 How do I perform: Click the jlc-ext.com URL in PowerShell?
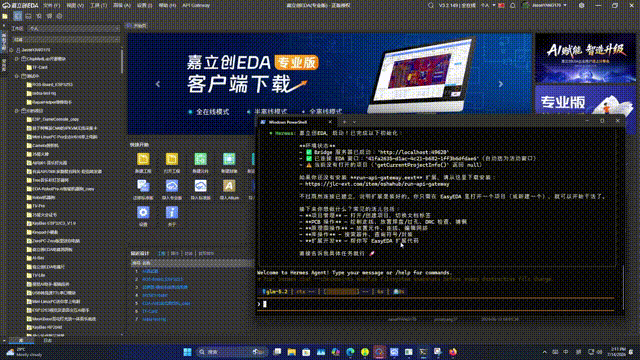tap(377, 184)
